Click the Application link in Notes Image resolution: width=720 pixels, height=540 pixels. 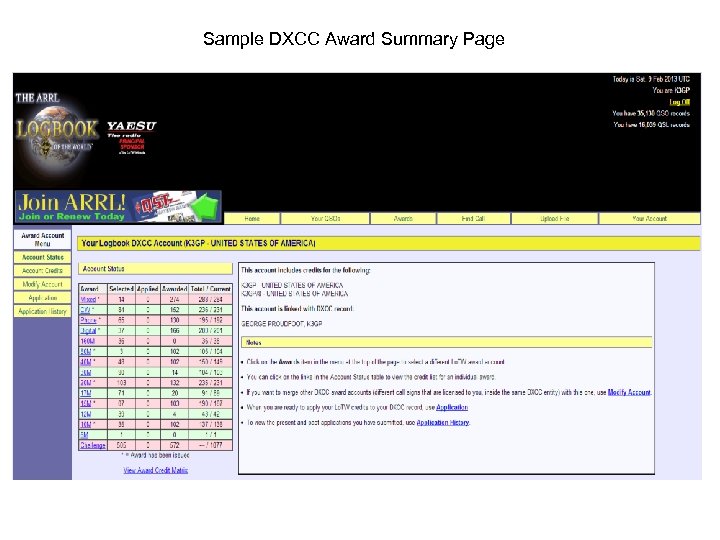(452, 407)
